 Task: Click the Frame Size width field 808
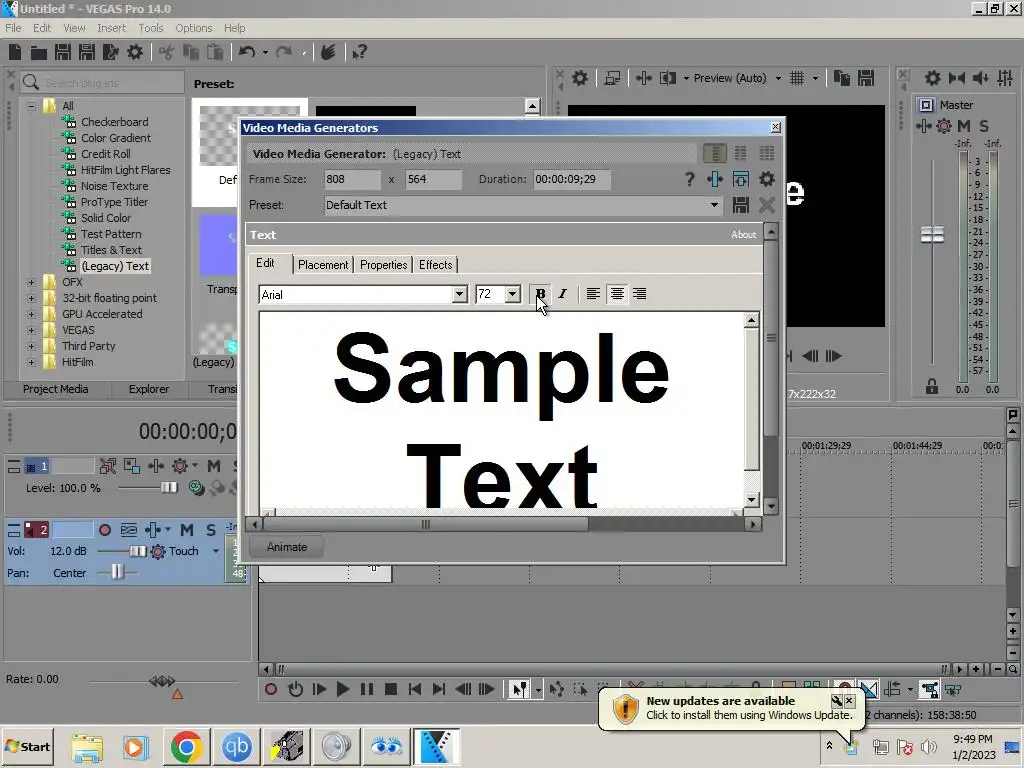click(x=352, y=179)
